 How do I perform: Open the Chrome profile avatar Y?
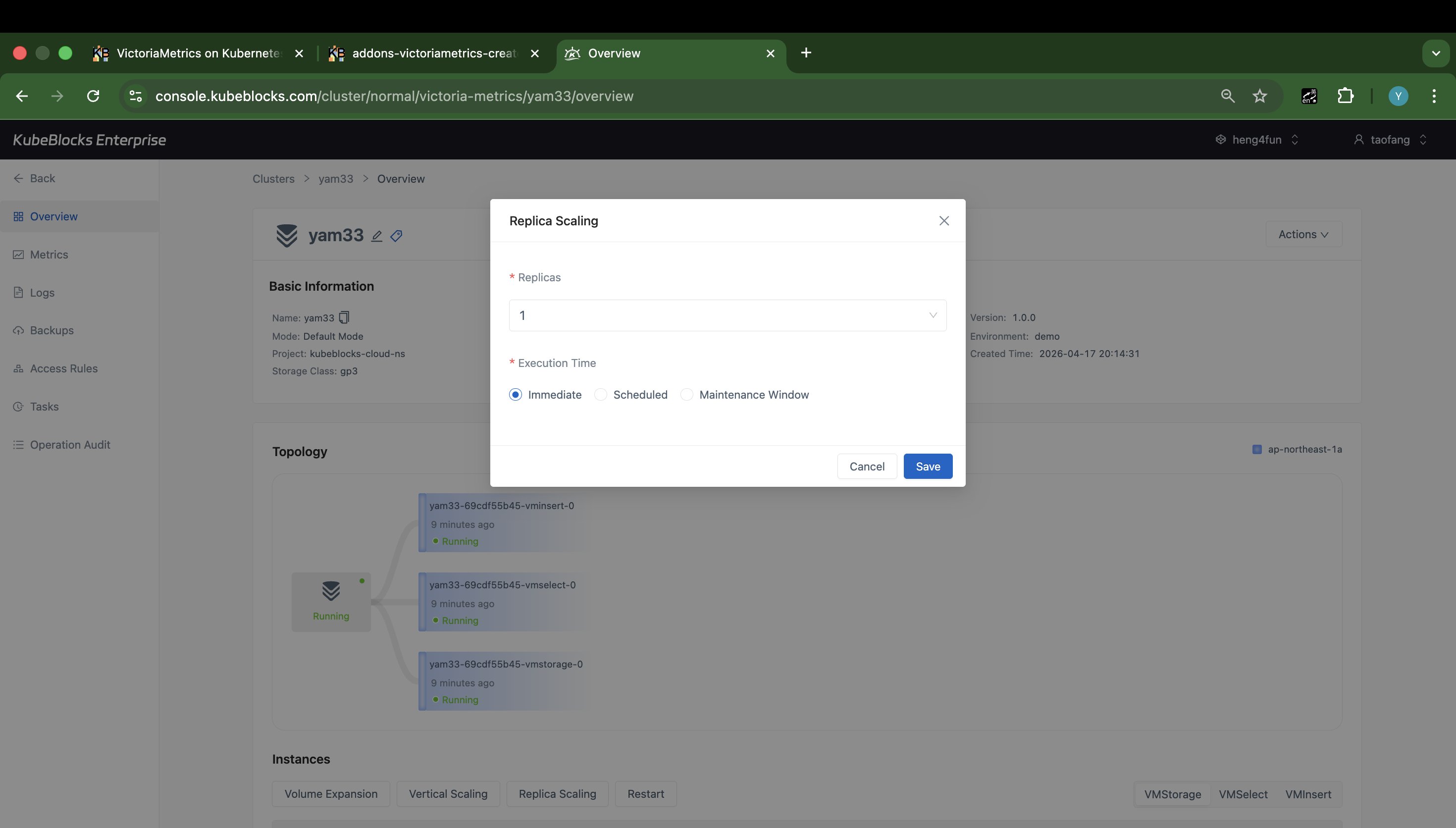click(1398, 96)
